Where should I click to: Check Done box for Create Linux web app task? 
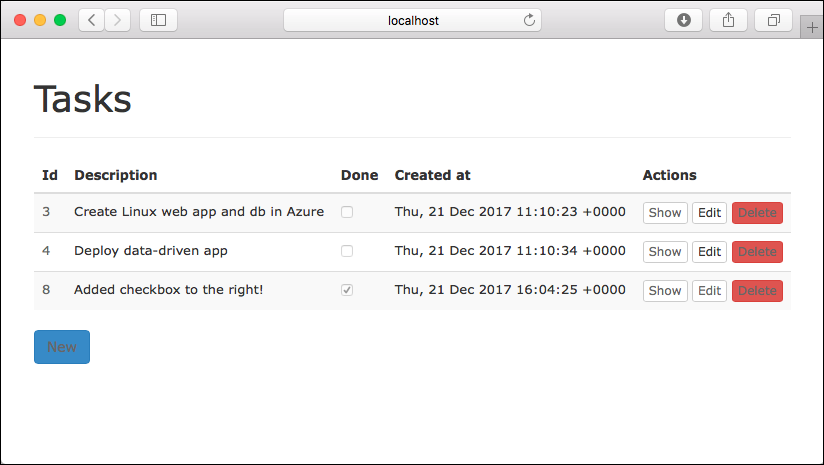pos(347,212)
